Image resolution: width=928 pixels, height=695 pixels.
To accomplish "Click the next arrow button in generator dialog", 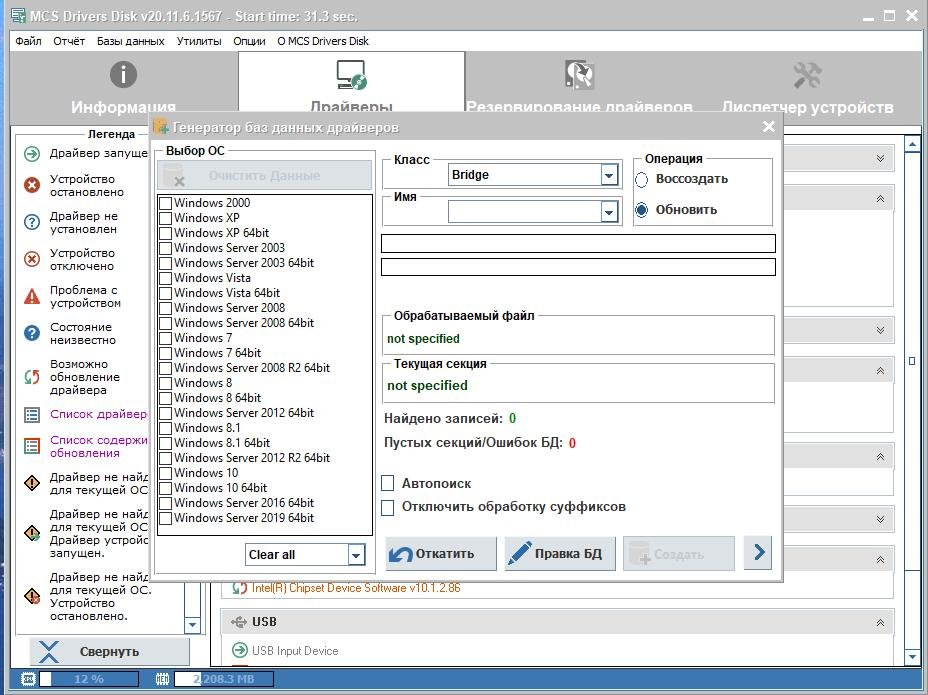I will point(758,553).
